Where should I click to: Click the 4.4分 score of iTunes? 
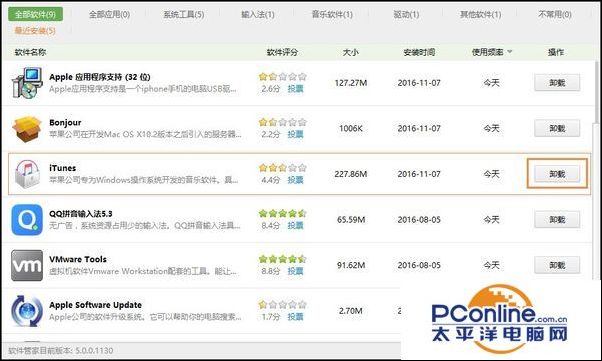coord(270,180)
